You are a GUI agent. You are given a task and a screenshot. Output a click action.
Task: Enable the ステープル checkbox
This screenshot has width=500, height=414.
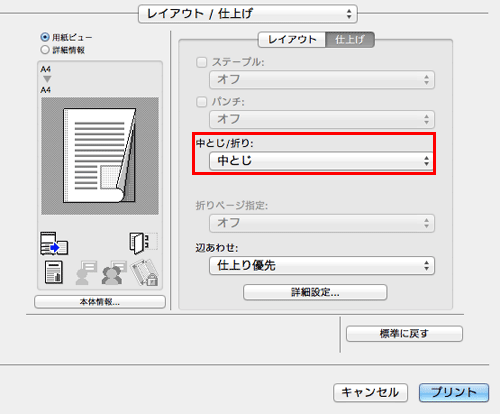(x=201, y=62)
